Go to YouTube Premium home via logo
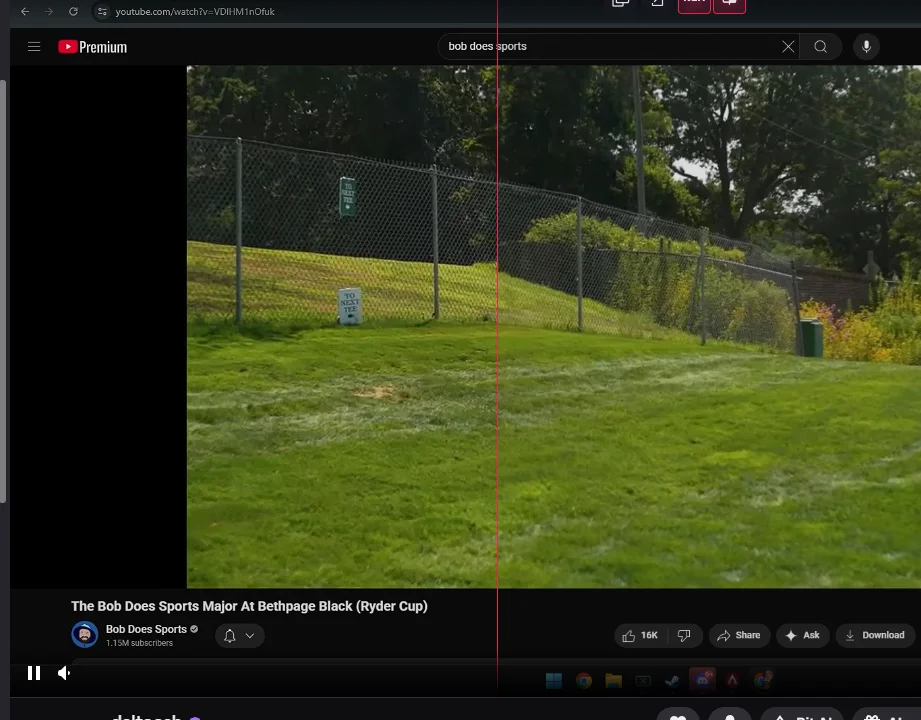The image size is (921, 720). pyautogui.click(x=92, y=47)
